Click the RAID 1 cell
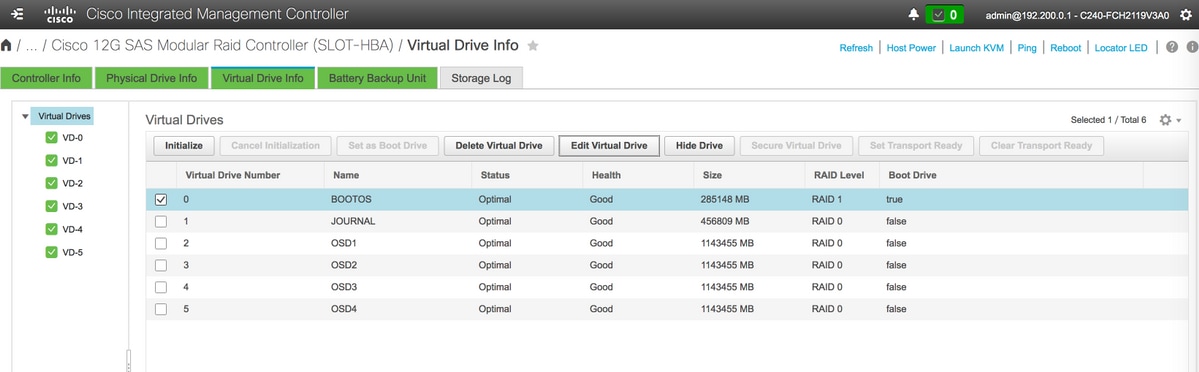 point(827,200)
